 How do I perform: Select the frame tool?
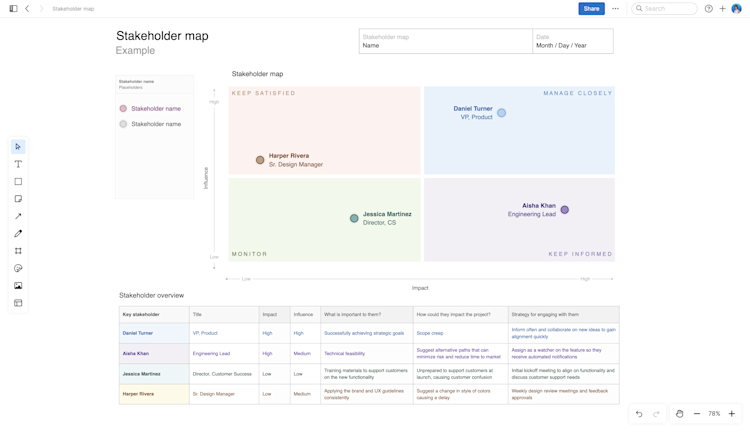(18, 251)
